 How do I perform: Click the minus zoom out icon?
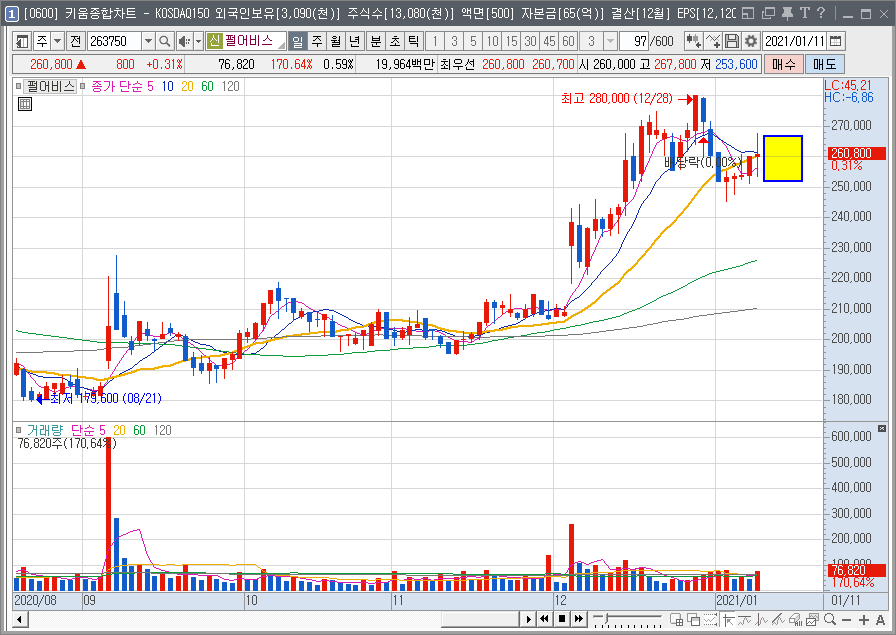click(x=847, y=620)
